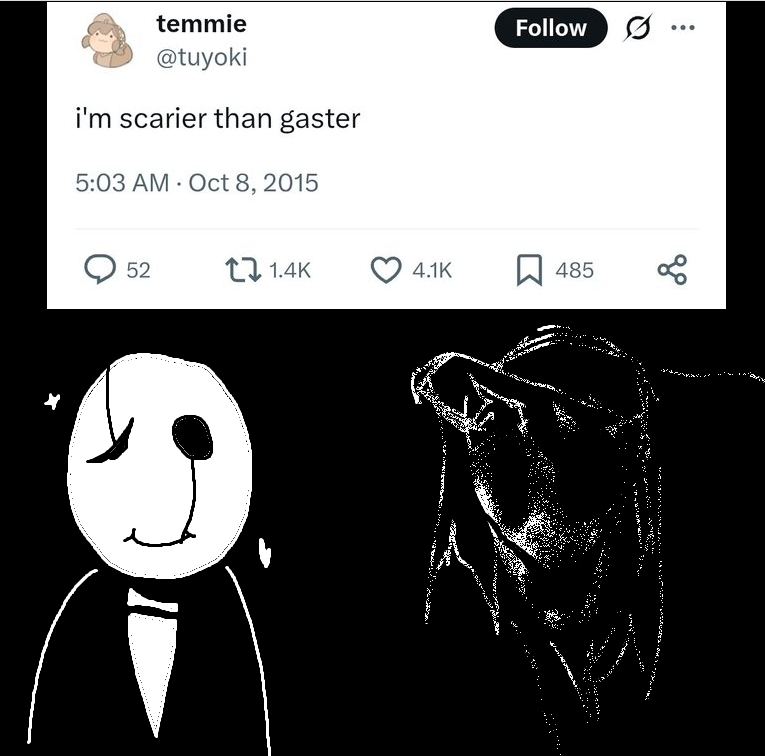Click the Follow button
Viewport: 765px width, 756px height.
point(551,28)
